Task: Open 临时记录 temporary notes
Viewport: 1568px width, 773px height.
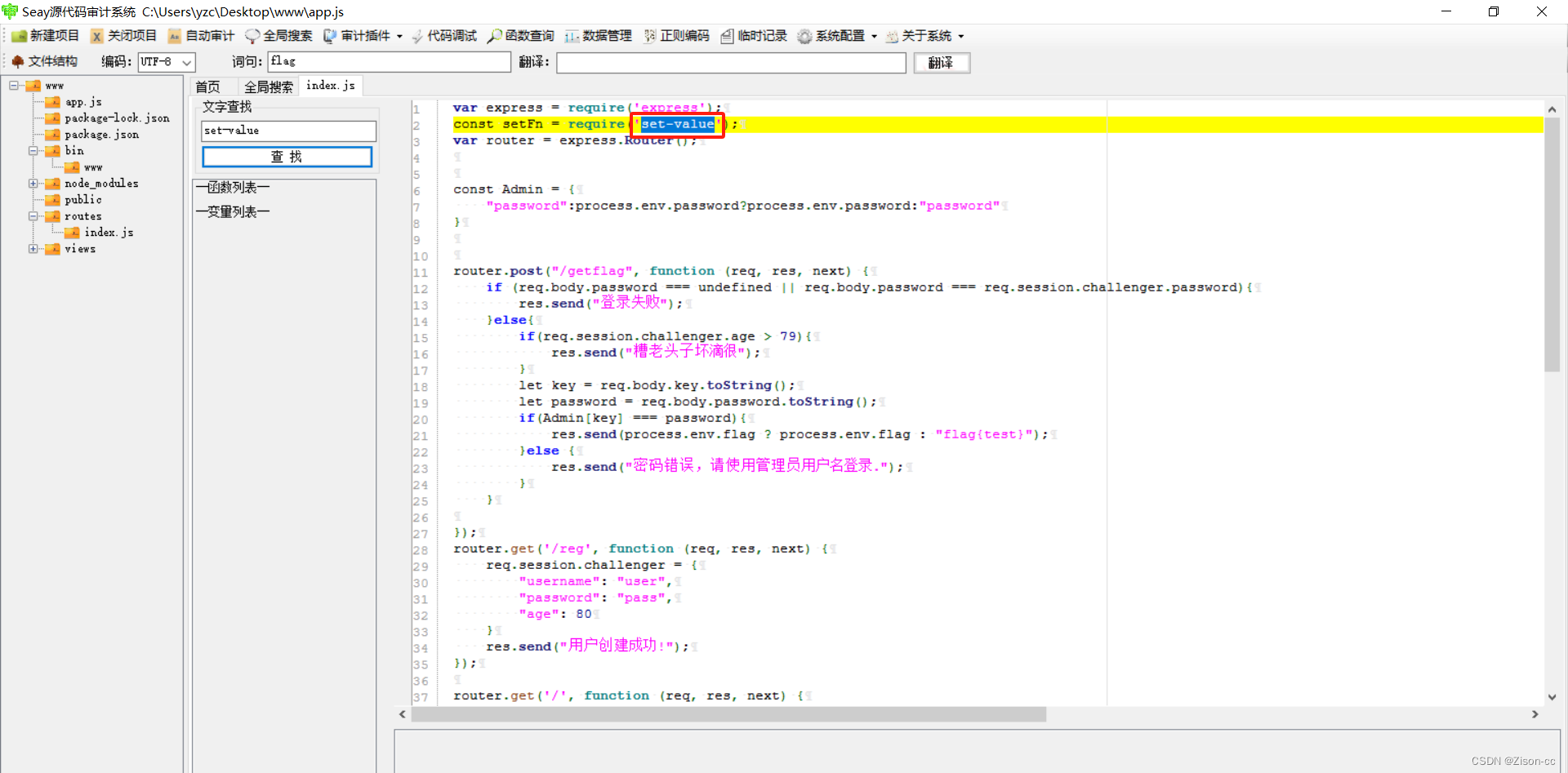Action: [x=753, y=36]
